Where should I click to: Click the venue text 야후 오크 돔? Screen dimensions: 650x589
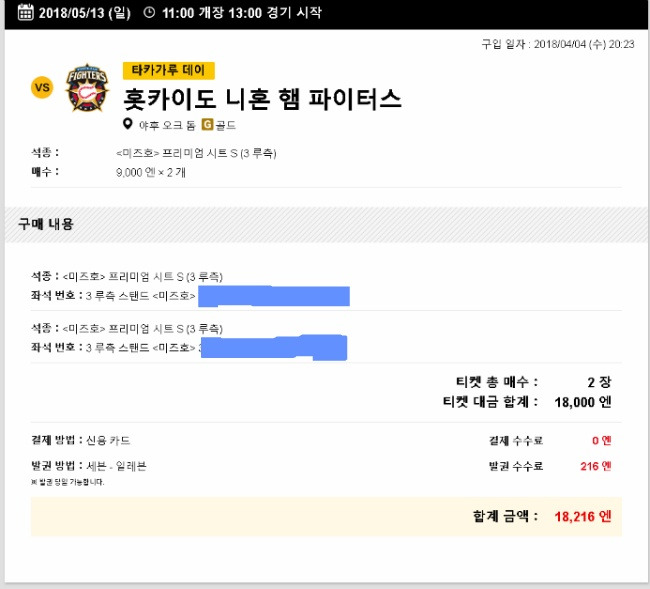click(x=167, y=125)
